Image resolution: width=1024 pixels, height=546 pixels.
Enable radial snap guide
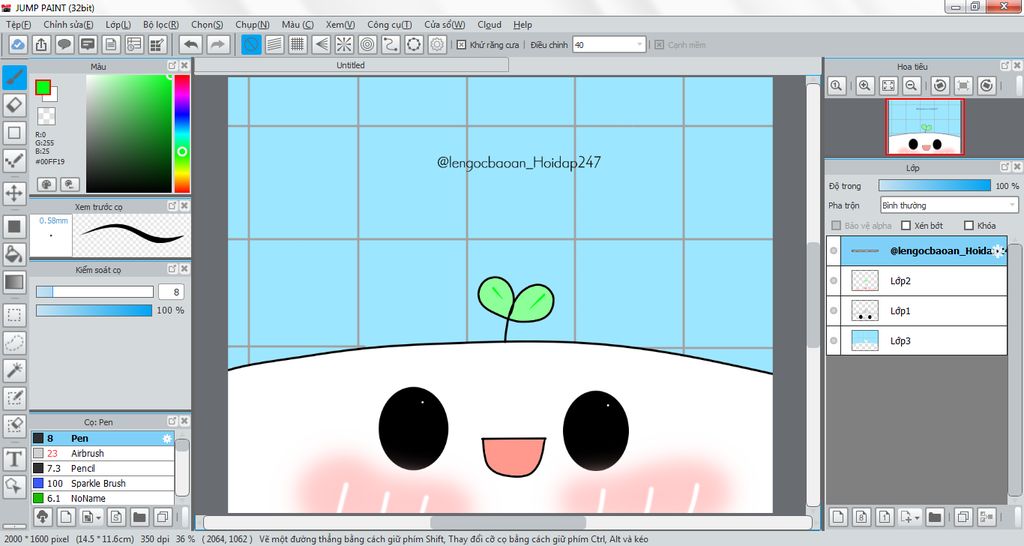344,44
